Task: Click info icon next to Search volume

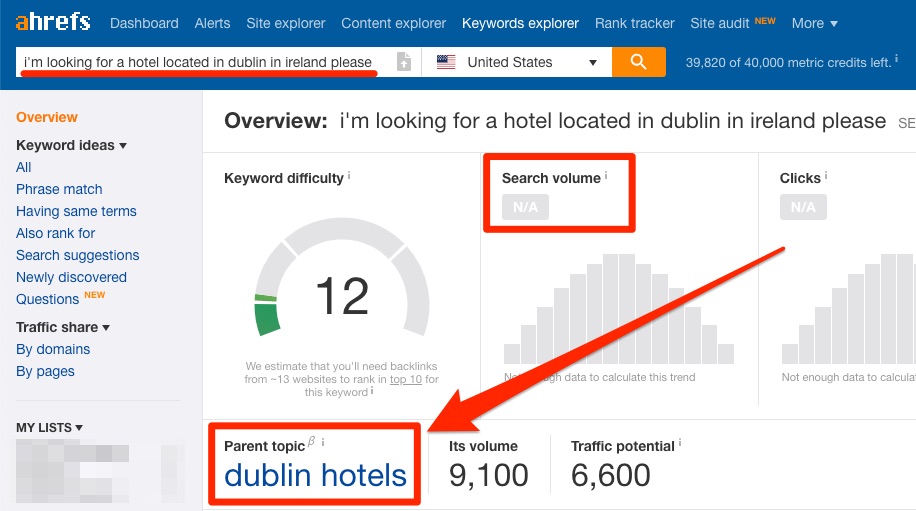Action: coord(606,175)
